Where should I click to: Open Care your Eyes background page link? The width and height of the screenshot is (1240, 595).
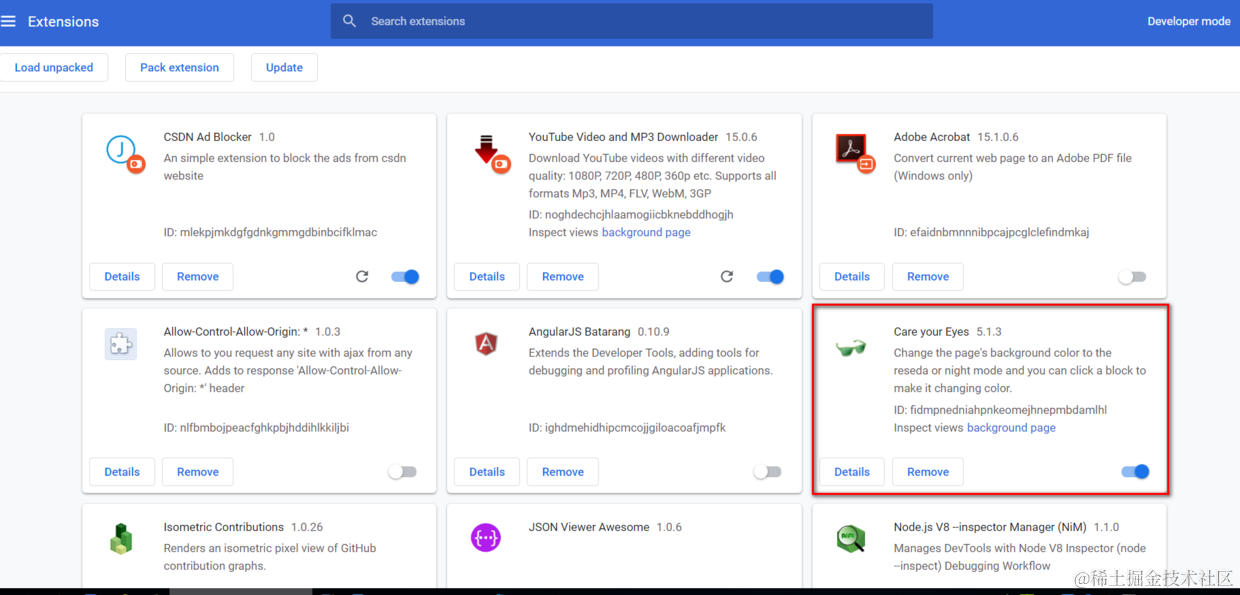1011,428
